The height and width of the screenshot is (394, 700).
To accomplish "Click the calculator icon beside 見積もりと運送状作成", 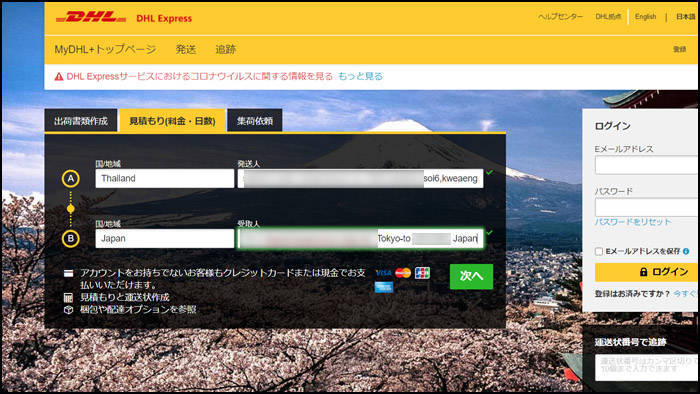I will pyautogui.click(x=68, y=297).
